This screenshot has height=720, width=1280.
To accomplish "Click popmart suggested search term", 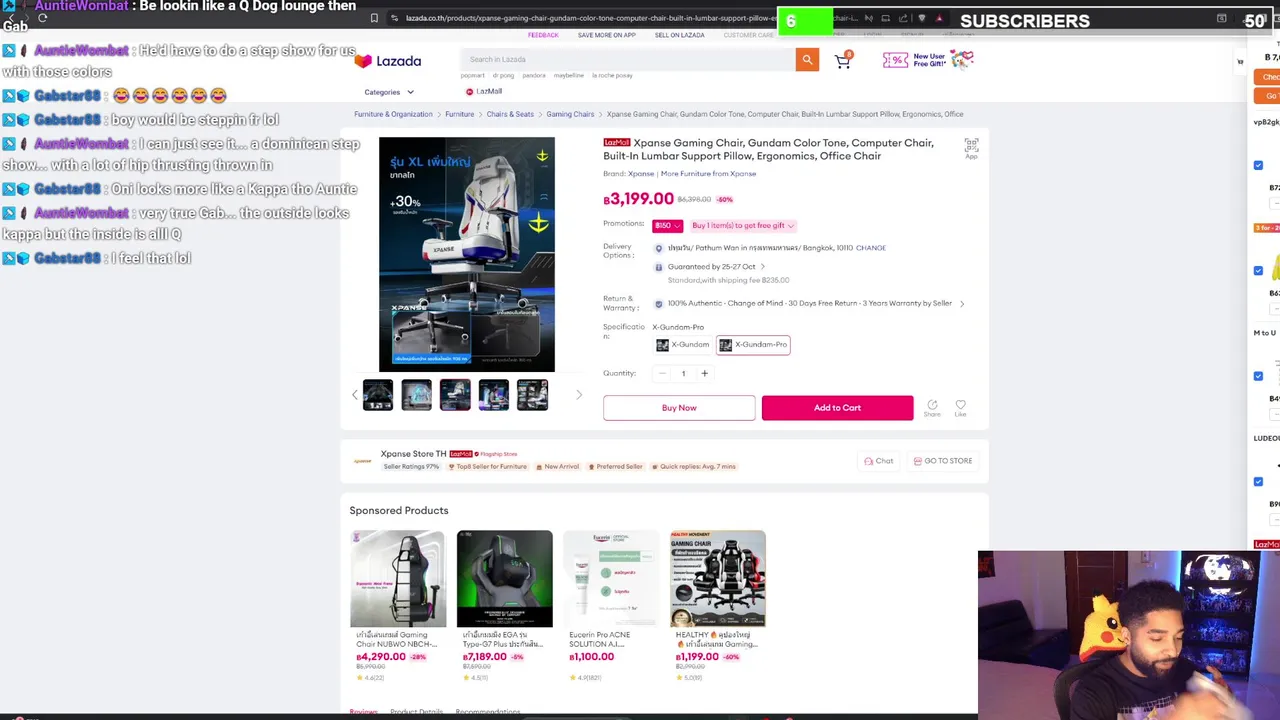I will click(x=472, y=76).
